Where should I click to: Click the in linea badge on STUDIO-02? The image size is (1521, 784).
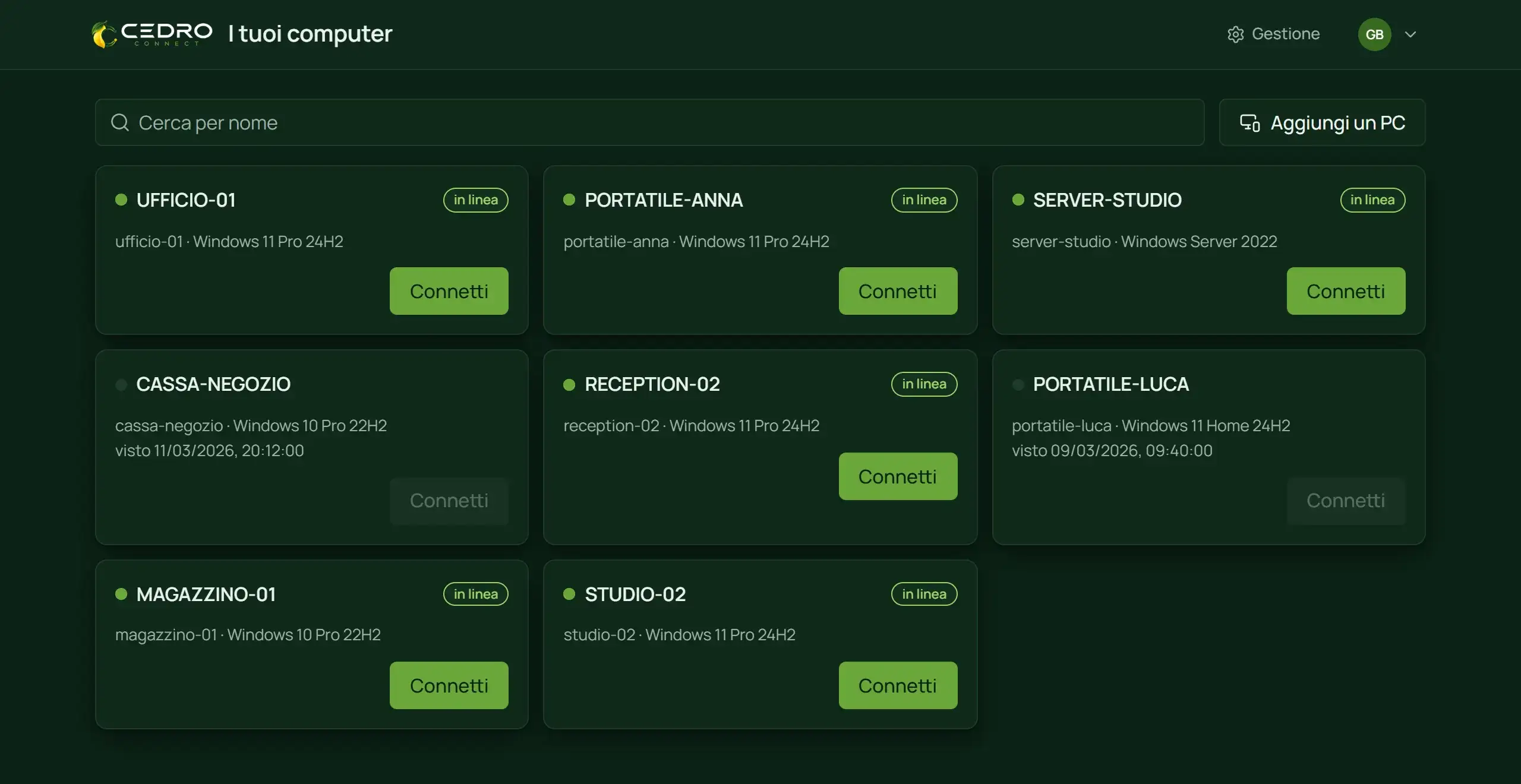coord(924,594)
